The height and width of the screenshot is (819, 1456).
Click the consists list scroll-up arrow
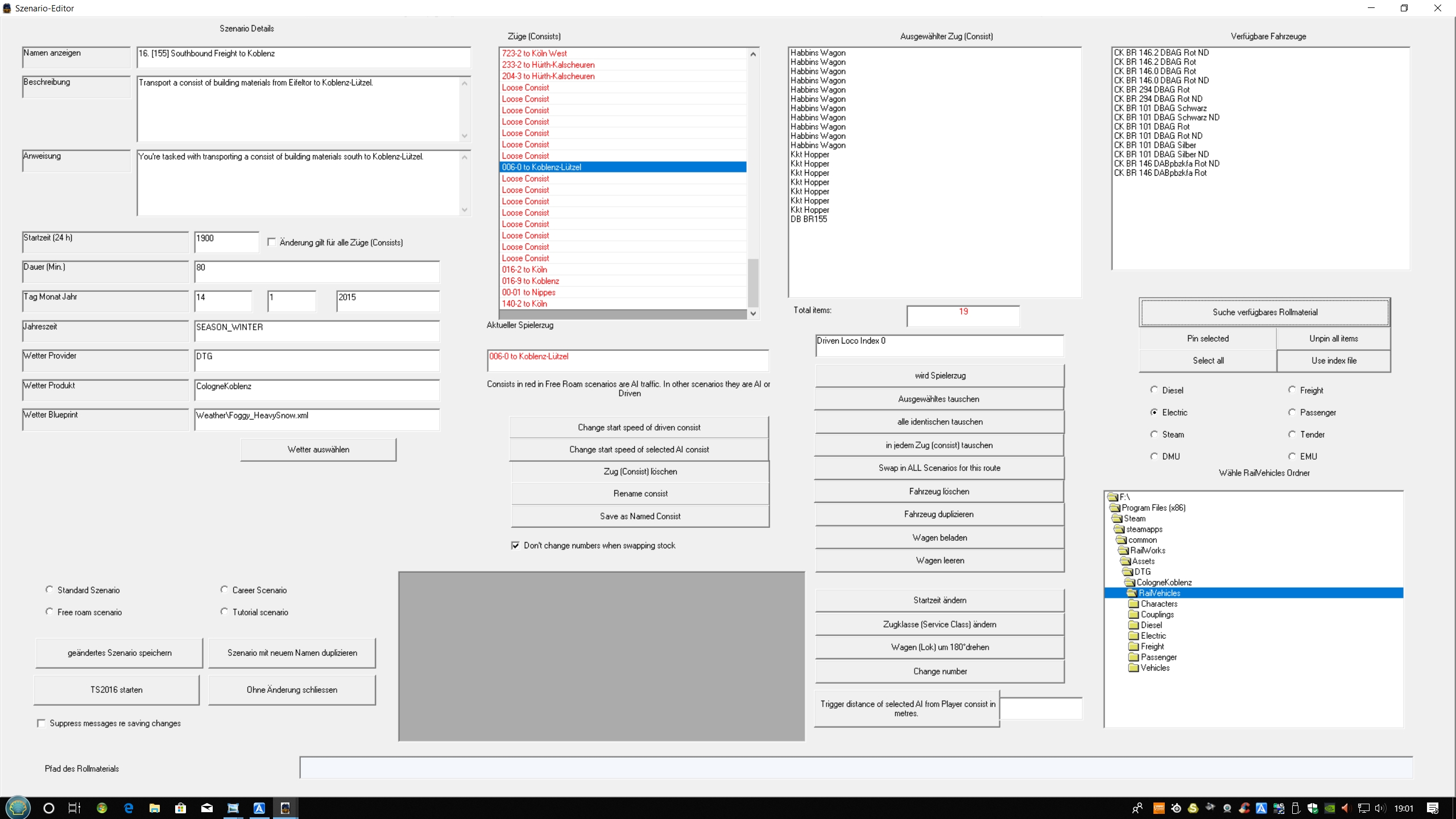tap(753, 54)
